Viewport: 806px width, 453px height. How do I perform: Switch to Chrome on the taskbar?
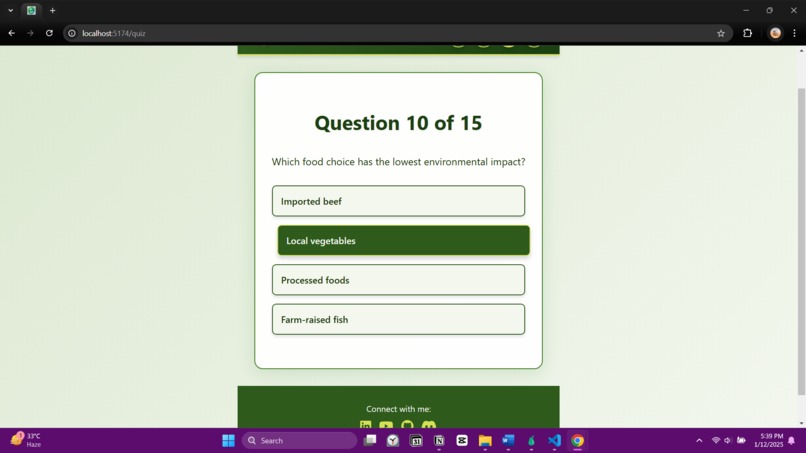point(578,441)
